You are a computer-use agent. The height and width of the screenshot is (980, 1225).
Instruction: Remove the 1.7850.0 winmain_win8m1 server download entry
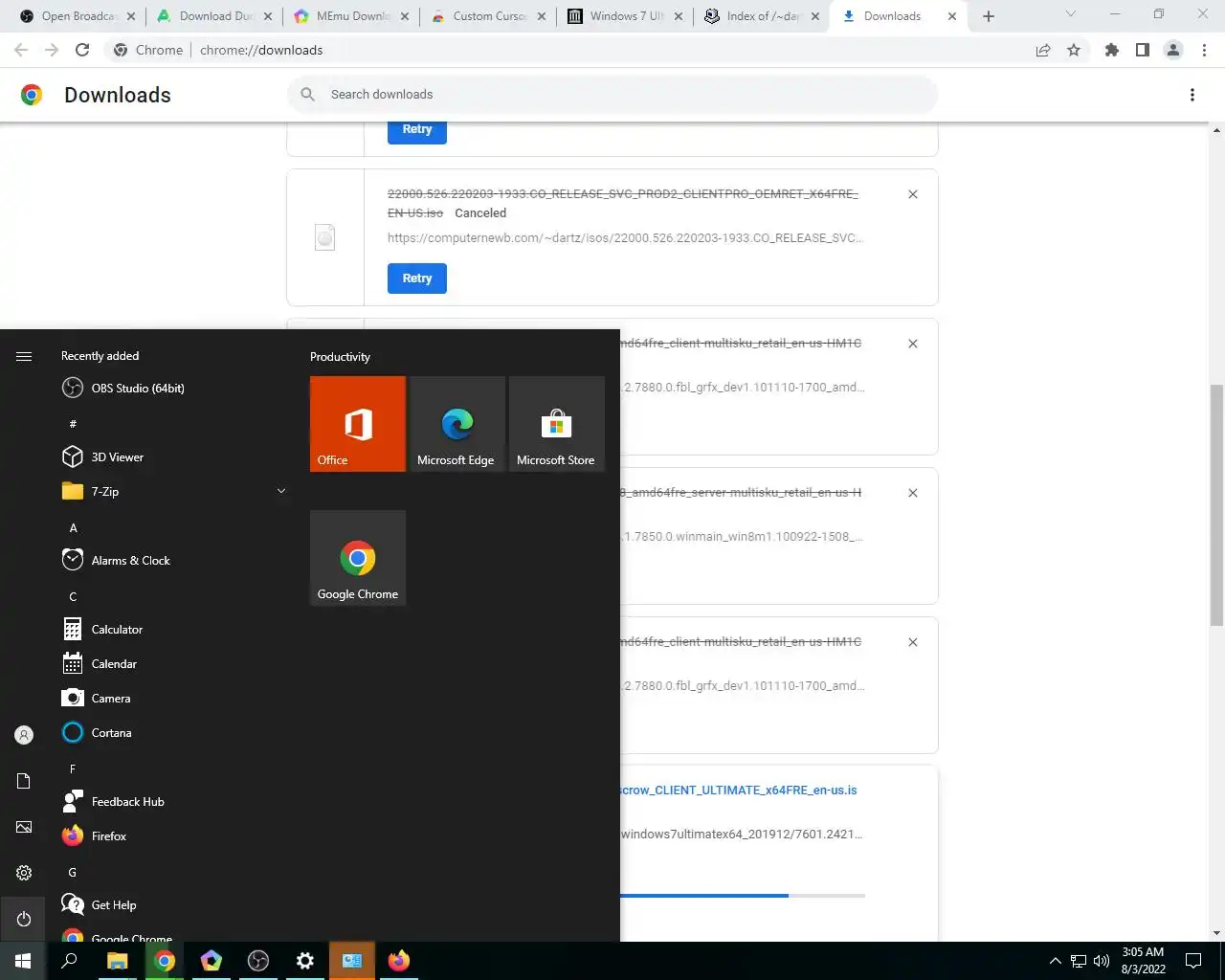click(x=913, y=493)
